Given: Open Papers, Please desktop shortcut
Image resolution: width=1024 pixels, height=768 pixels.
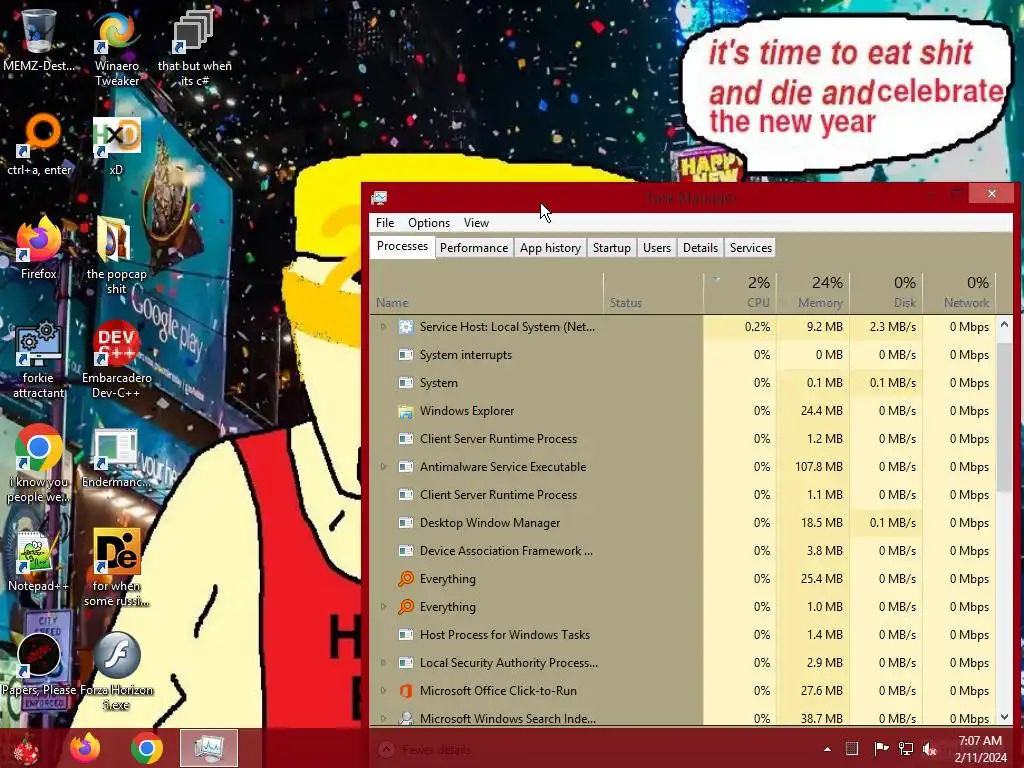Looking at the screenshot, I should coord(39,664).
